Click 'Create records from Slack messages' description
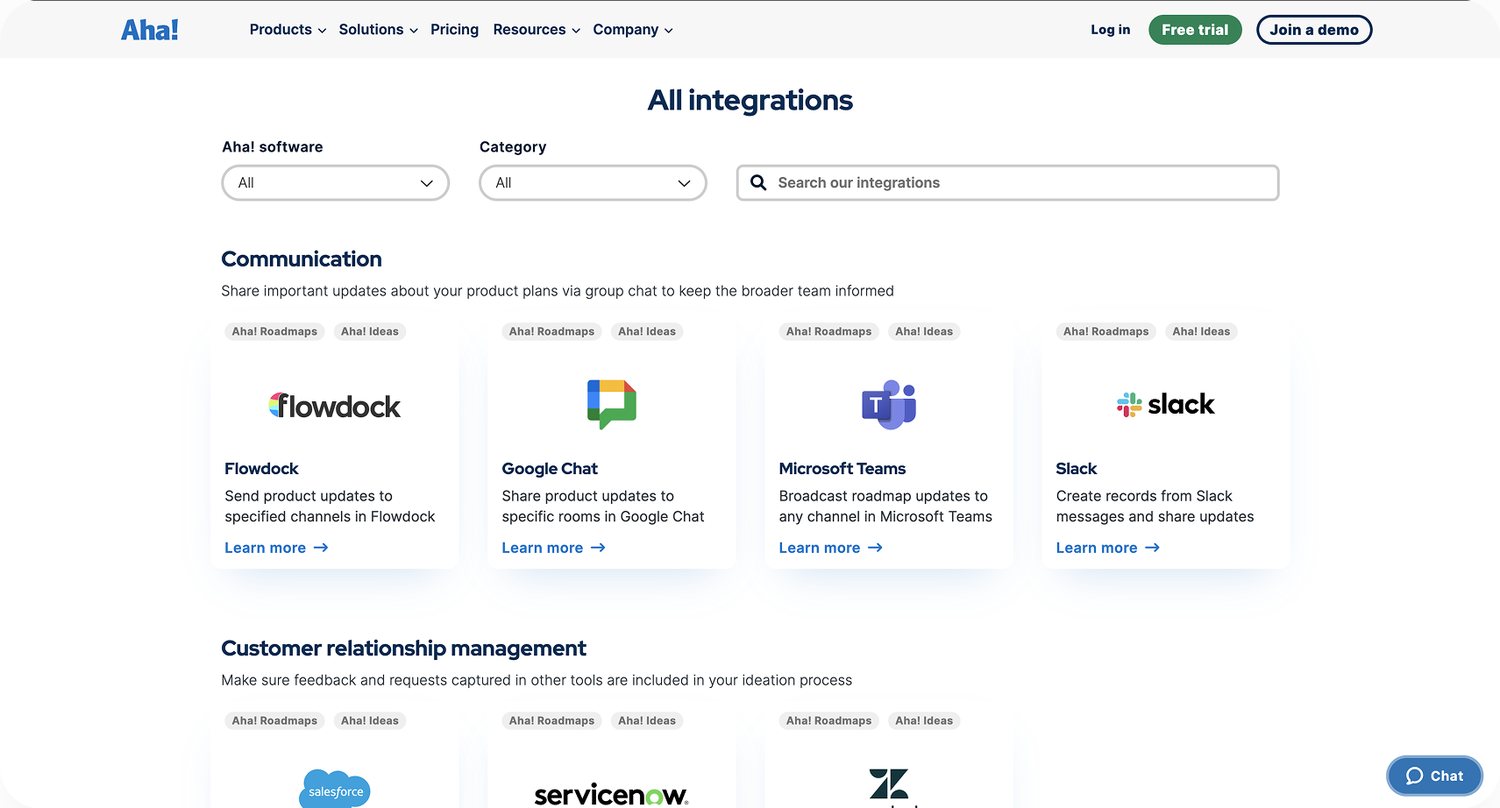1500x808 pixels. [x=1155, y=506]
